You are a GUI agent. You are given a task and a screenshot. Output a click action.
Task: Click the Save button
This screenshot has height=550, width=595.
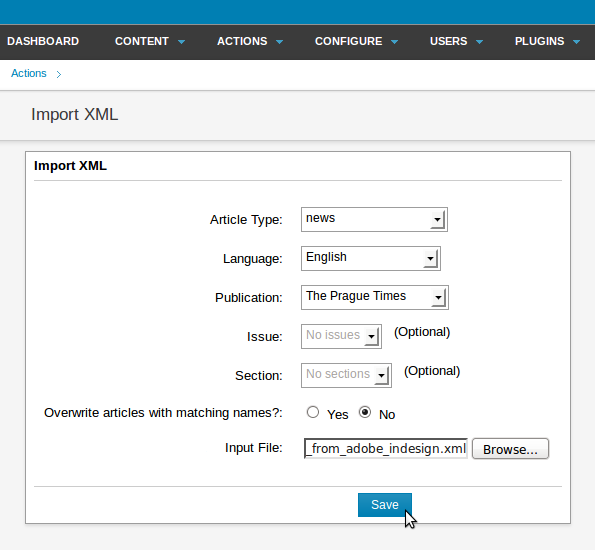[385, 505]
